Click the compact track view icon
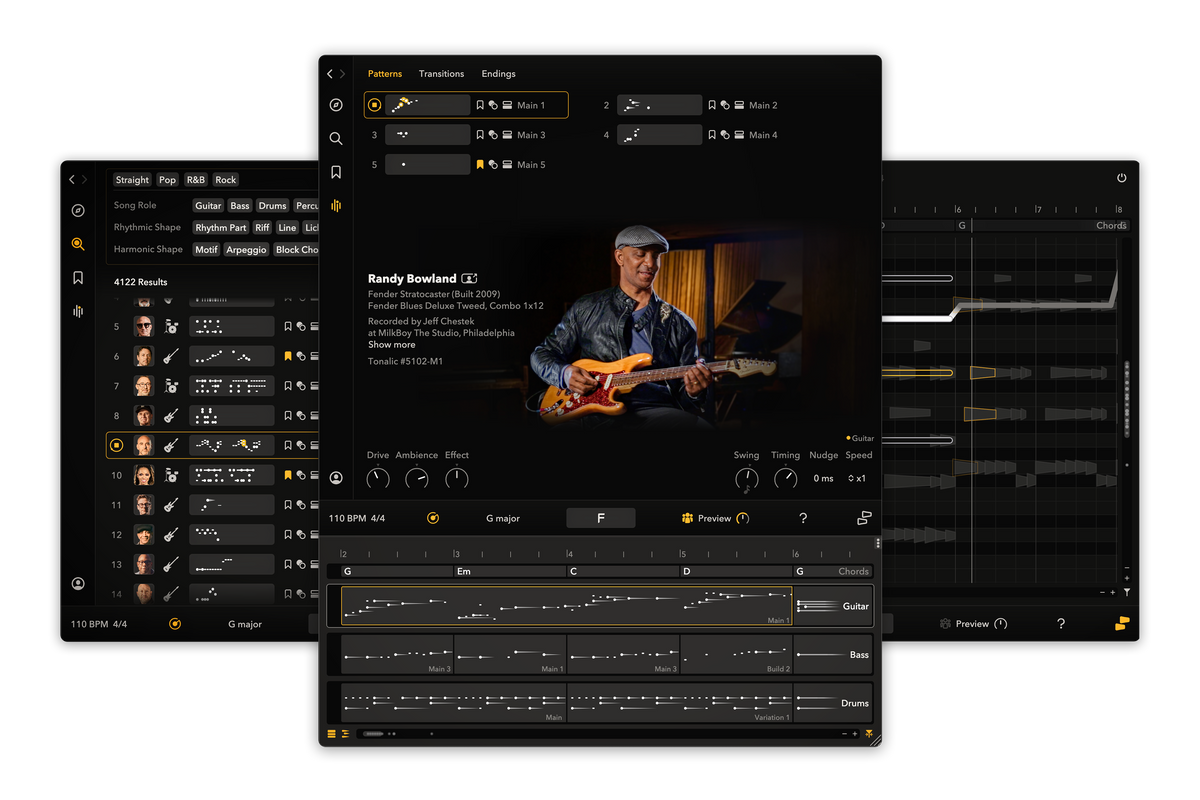 pos(345,734)
